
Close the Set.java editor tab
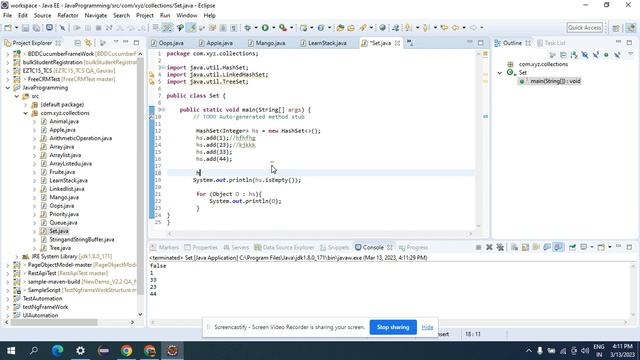pos(397,43)
